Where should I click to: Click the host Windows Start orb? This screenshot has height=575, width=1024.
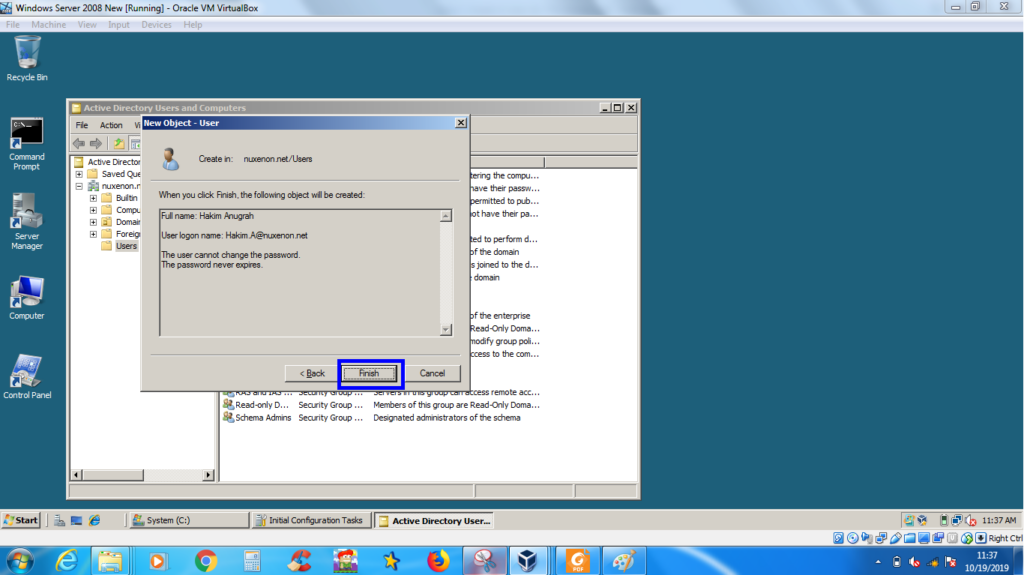pos(20,561)
